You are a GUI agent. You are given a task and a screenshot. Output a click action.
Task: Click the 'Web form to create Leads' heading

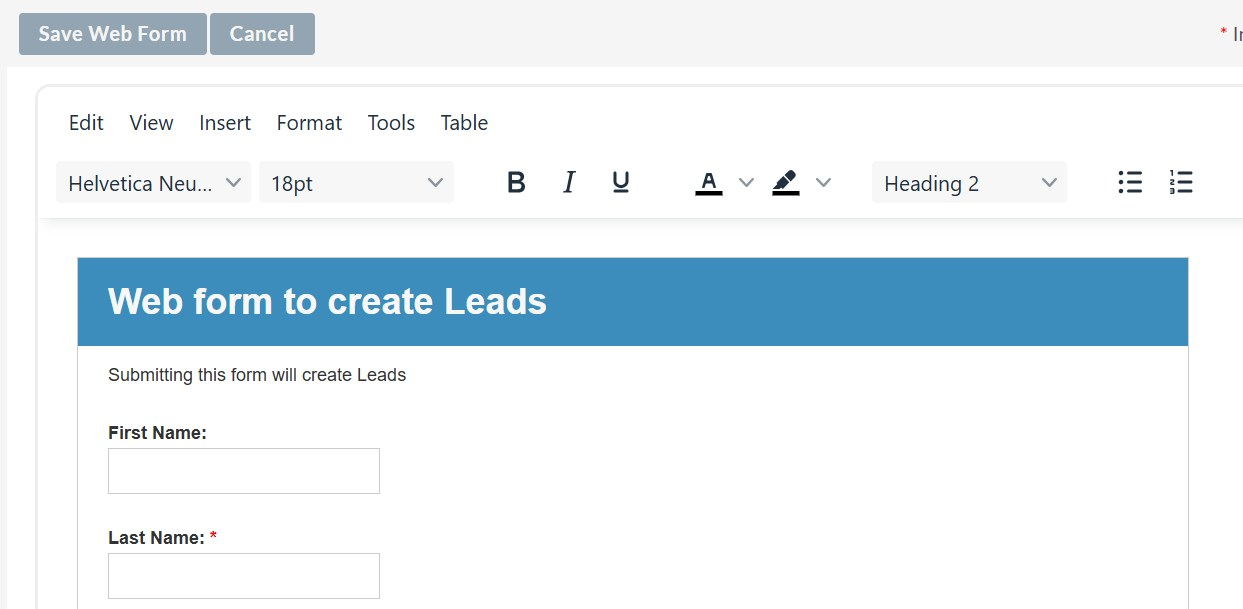[x=327, y=301]
